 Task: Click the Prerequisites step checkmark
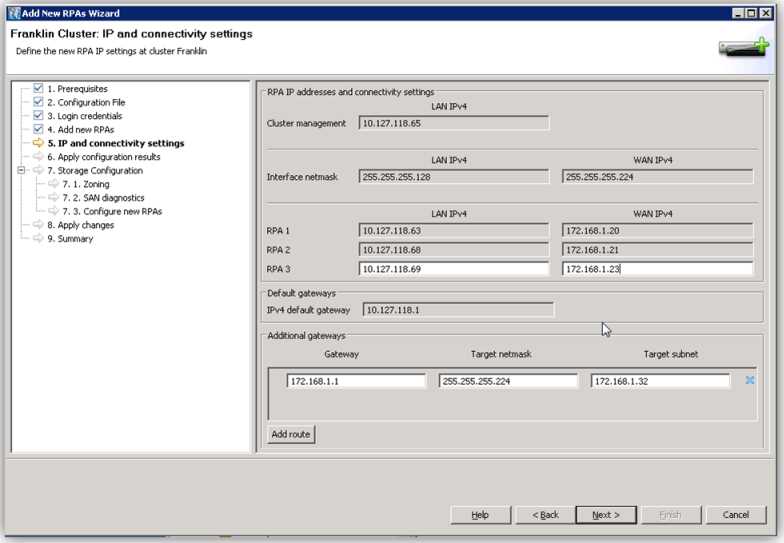tap(38, 88)
